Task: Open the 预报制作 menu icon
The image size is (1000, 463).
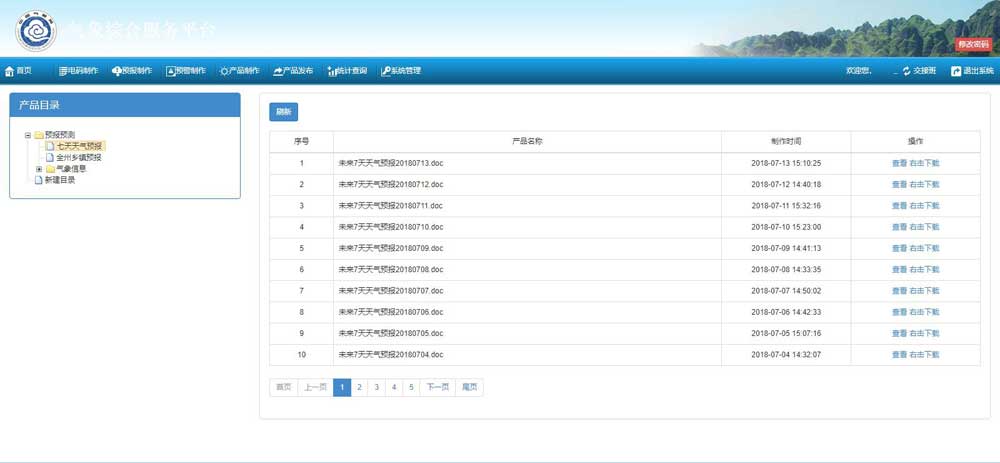Action: (x=117, y=71)
